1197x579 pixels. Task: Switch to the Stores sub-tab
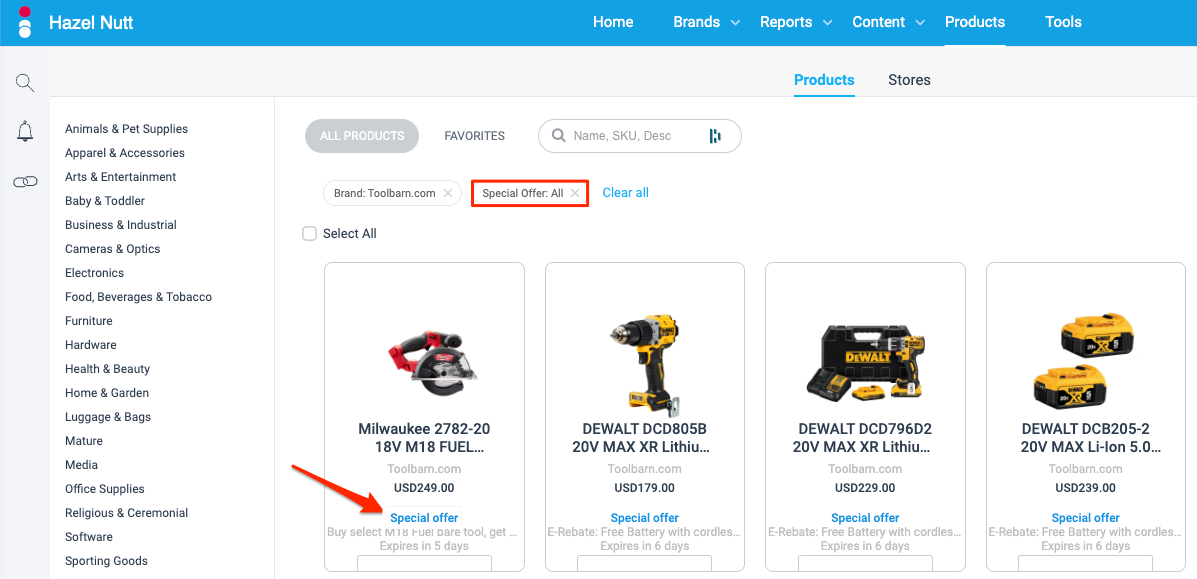(x=909, y=79)
